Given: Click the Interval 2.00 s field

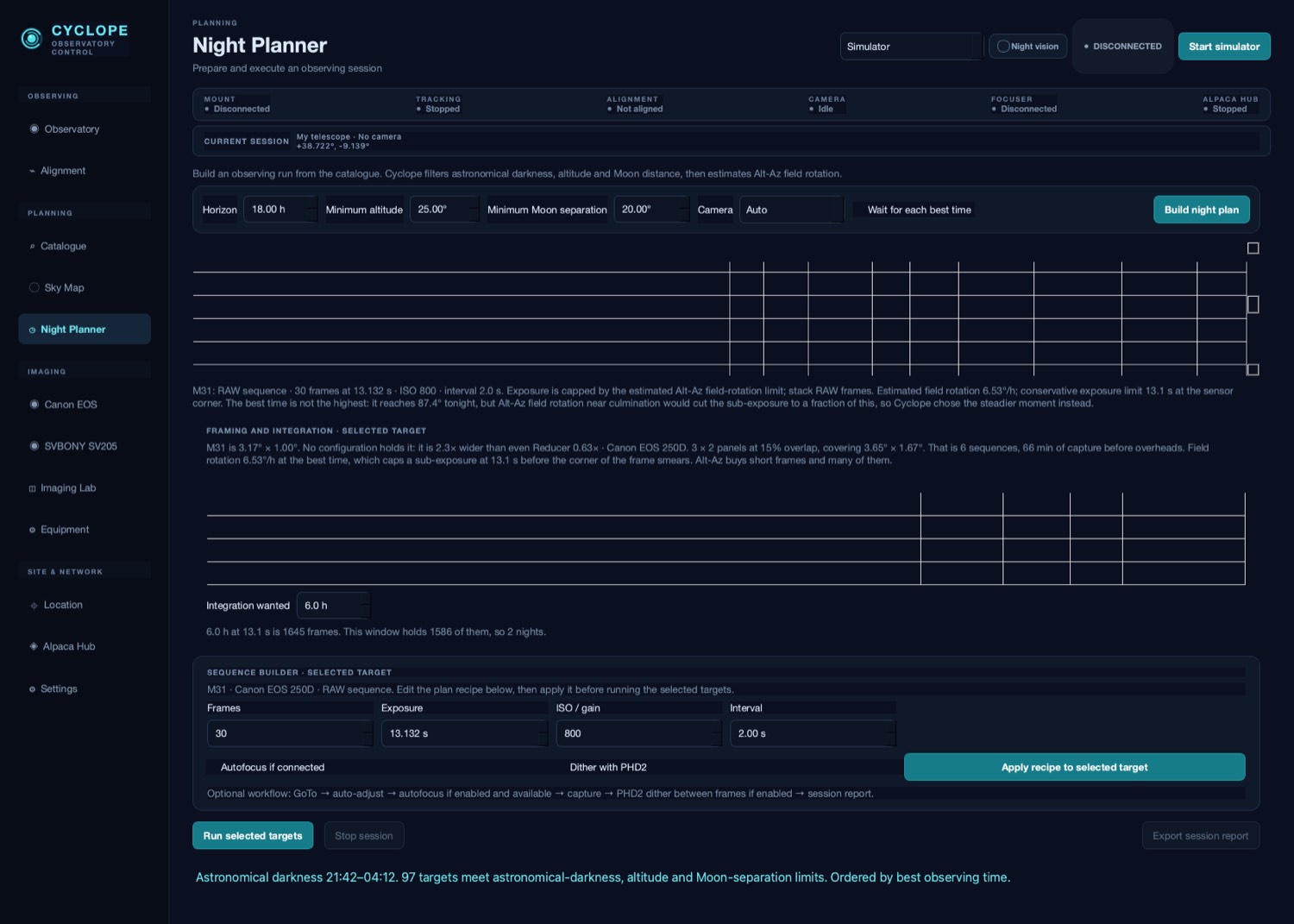Looking at the screenshot, I should pos(813,733).
